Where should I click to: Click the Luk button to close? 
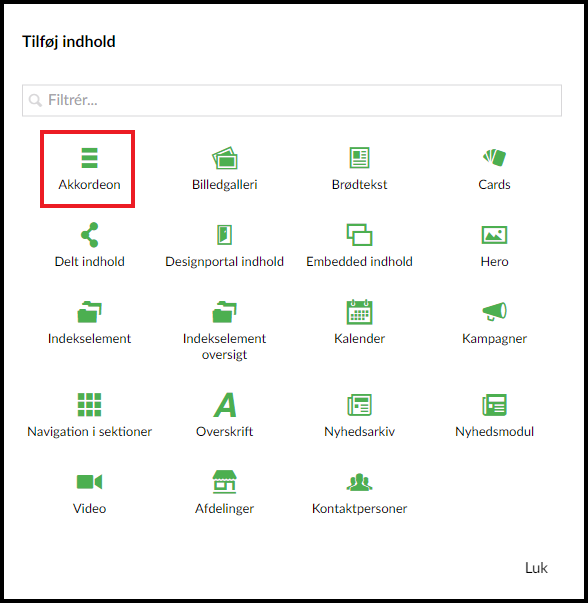536,568
